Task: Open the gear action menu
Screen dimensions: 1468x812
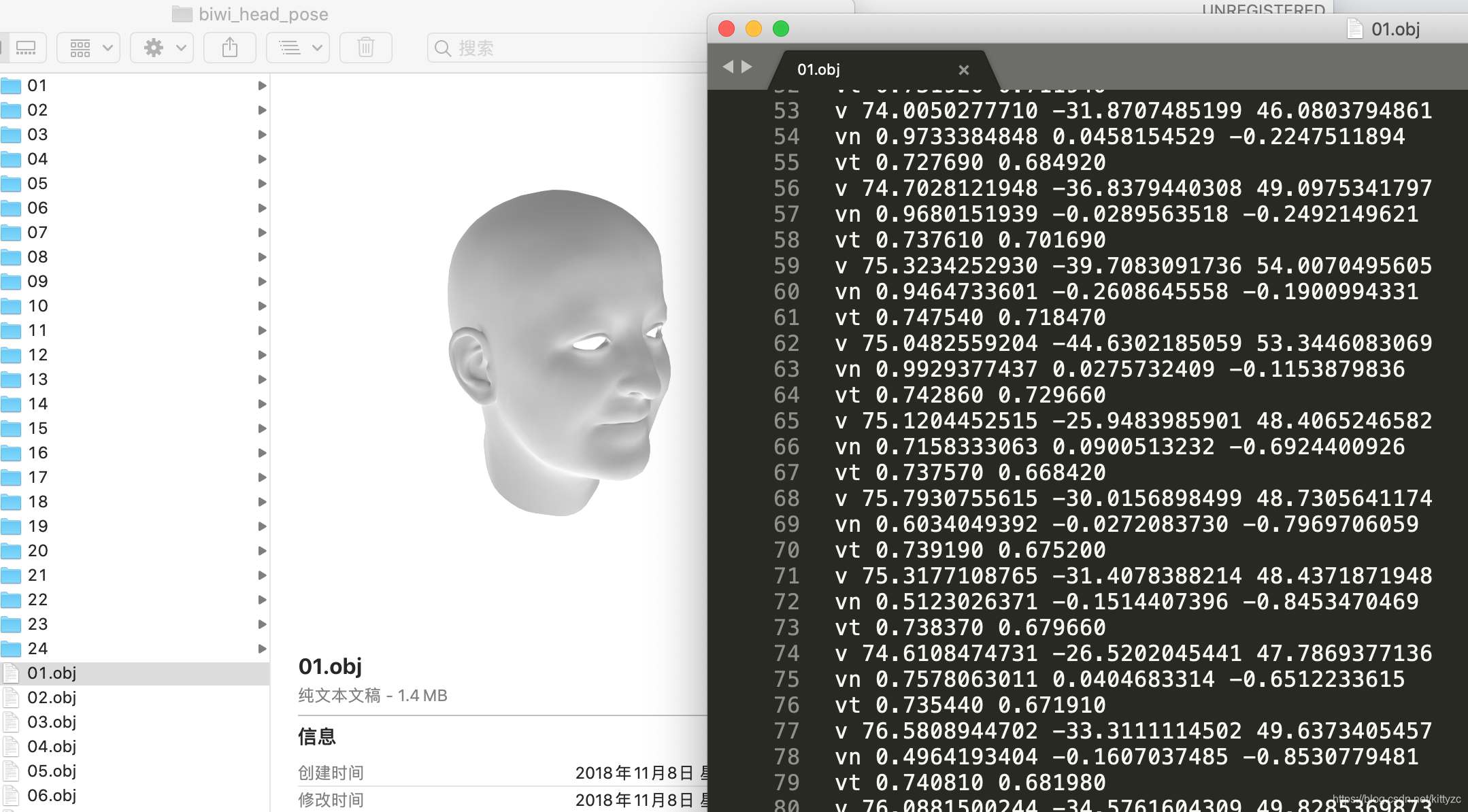Action: click(162, 48)
